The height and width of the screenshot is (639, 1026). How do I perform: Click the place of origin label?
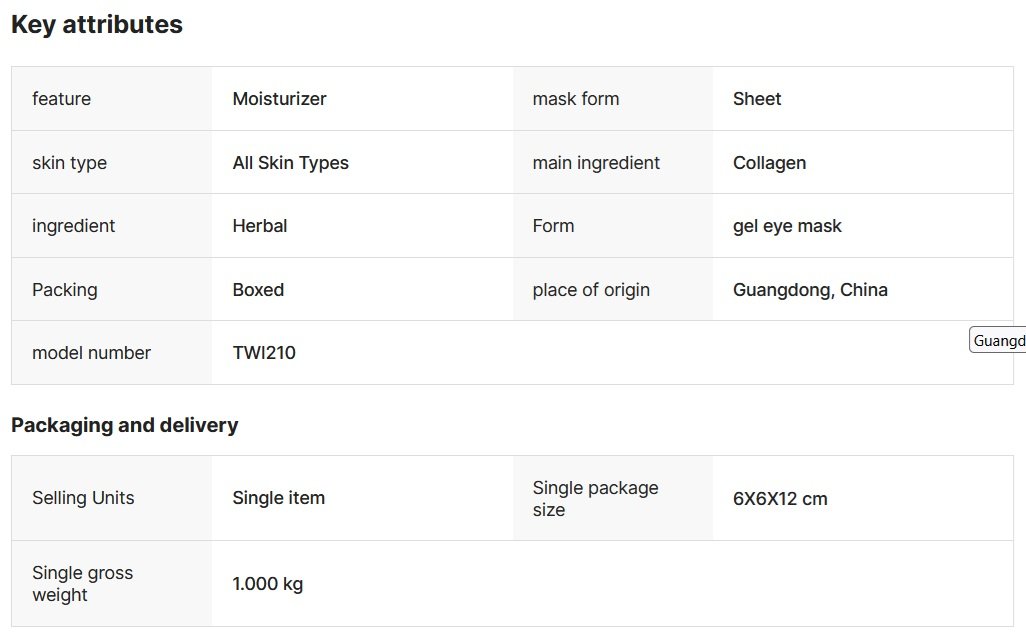click(x=591, y=290)
